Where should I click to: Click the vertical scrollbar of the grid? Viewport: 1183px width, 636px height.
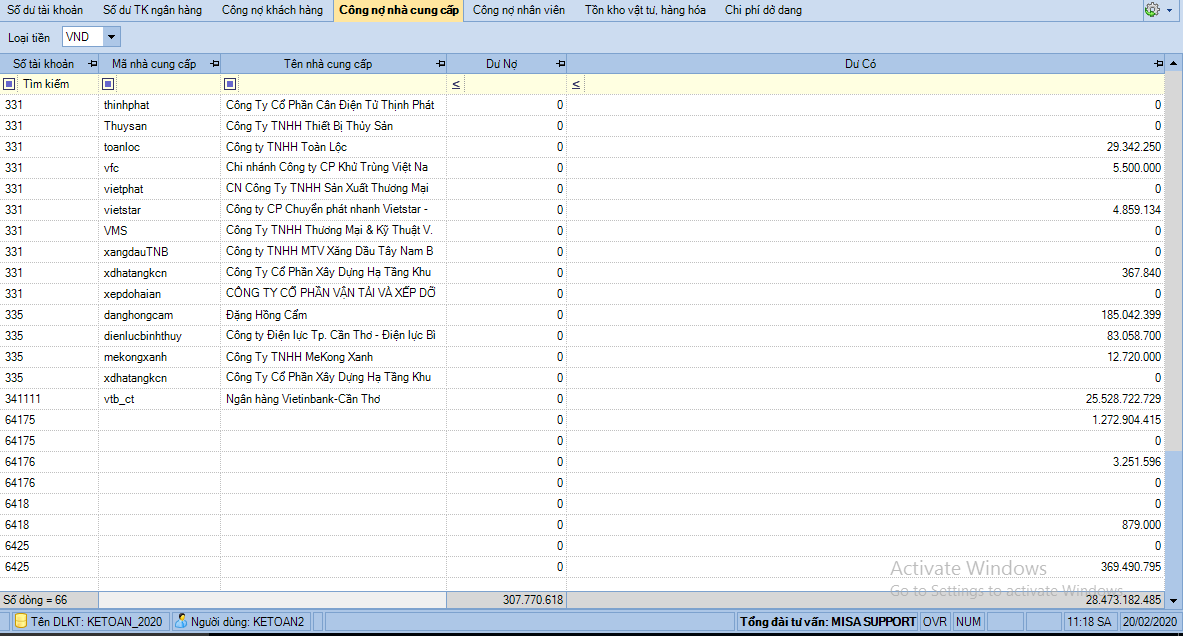pos(1174,300)
